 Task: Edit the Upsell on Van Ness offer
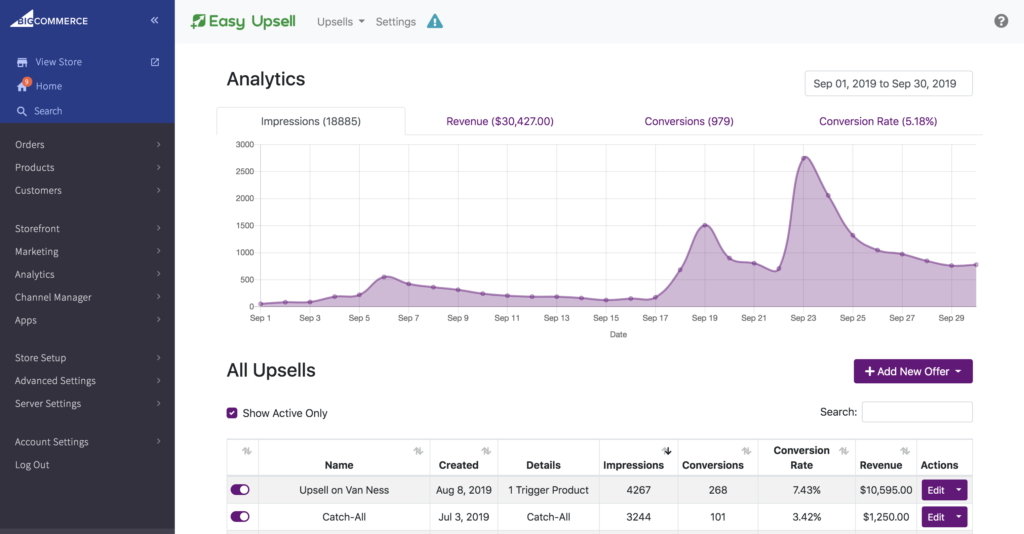936,490
